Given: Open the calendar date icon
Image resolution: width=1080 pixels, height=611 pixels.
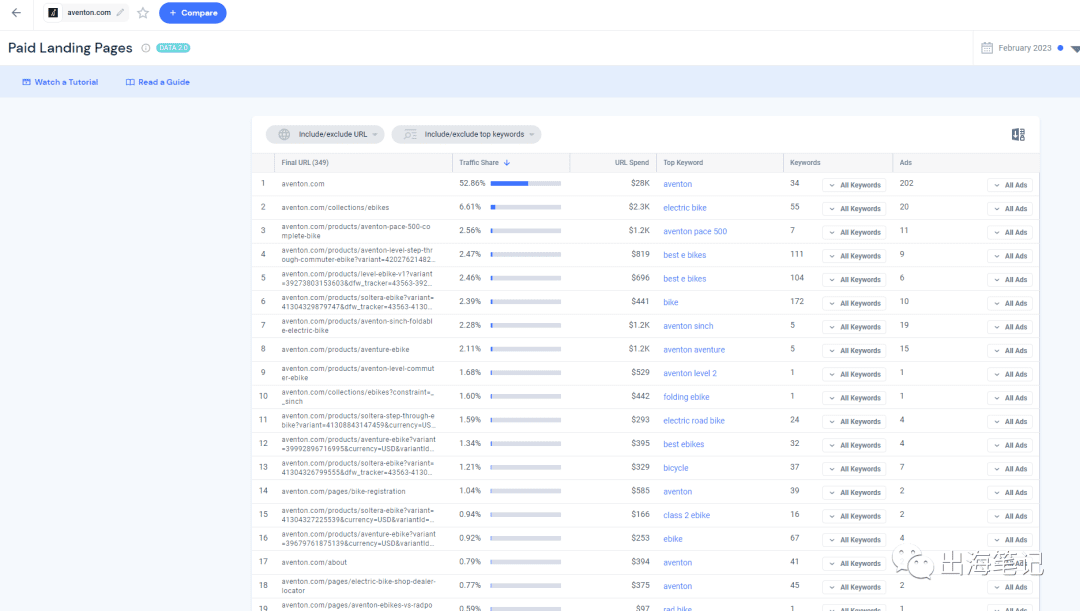Looking at the screenshot, I should pyautogui.click(x=986, y=48).
